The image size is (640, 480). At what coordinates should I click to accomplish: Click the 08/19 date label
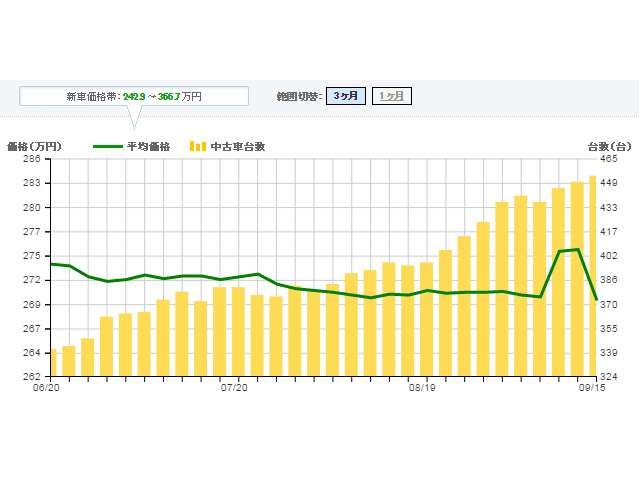click(422, 387)
